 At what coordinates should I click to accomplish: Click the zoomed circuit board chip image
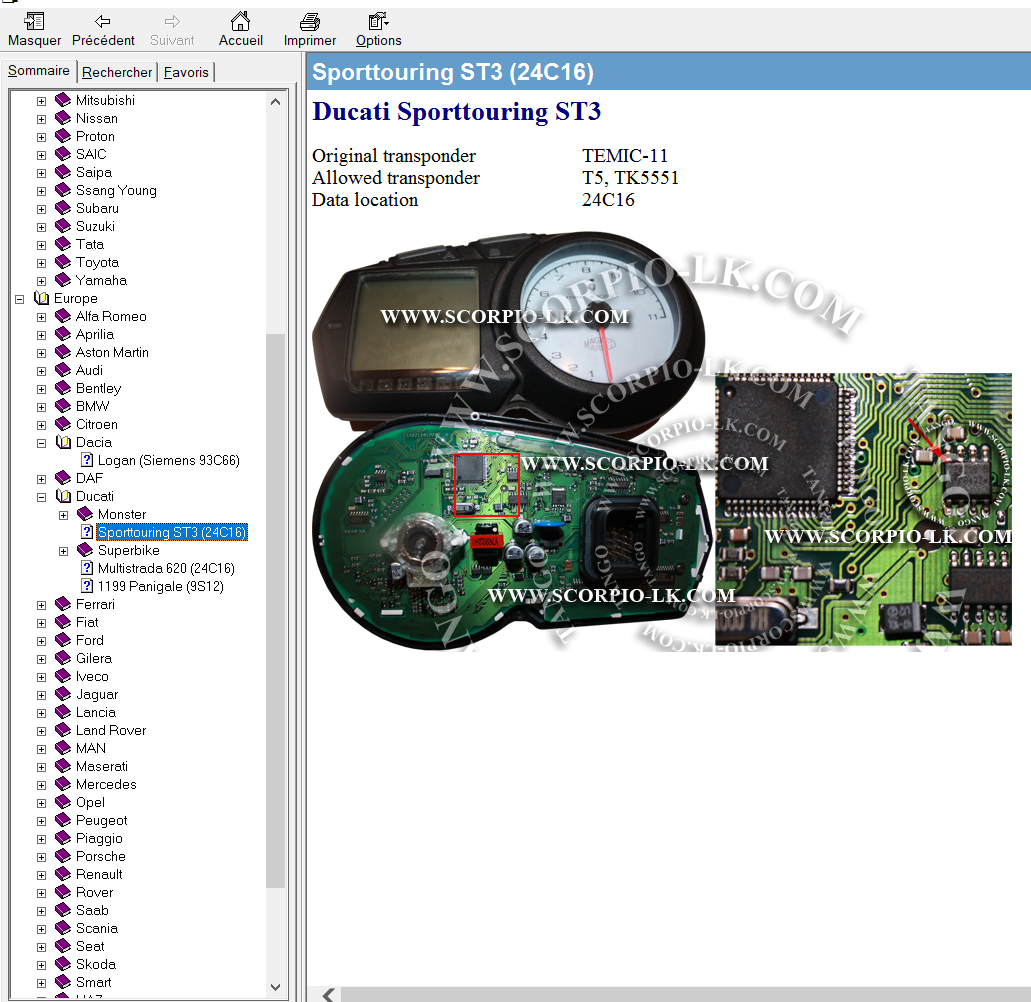[863, 509]
